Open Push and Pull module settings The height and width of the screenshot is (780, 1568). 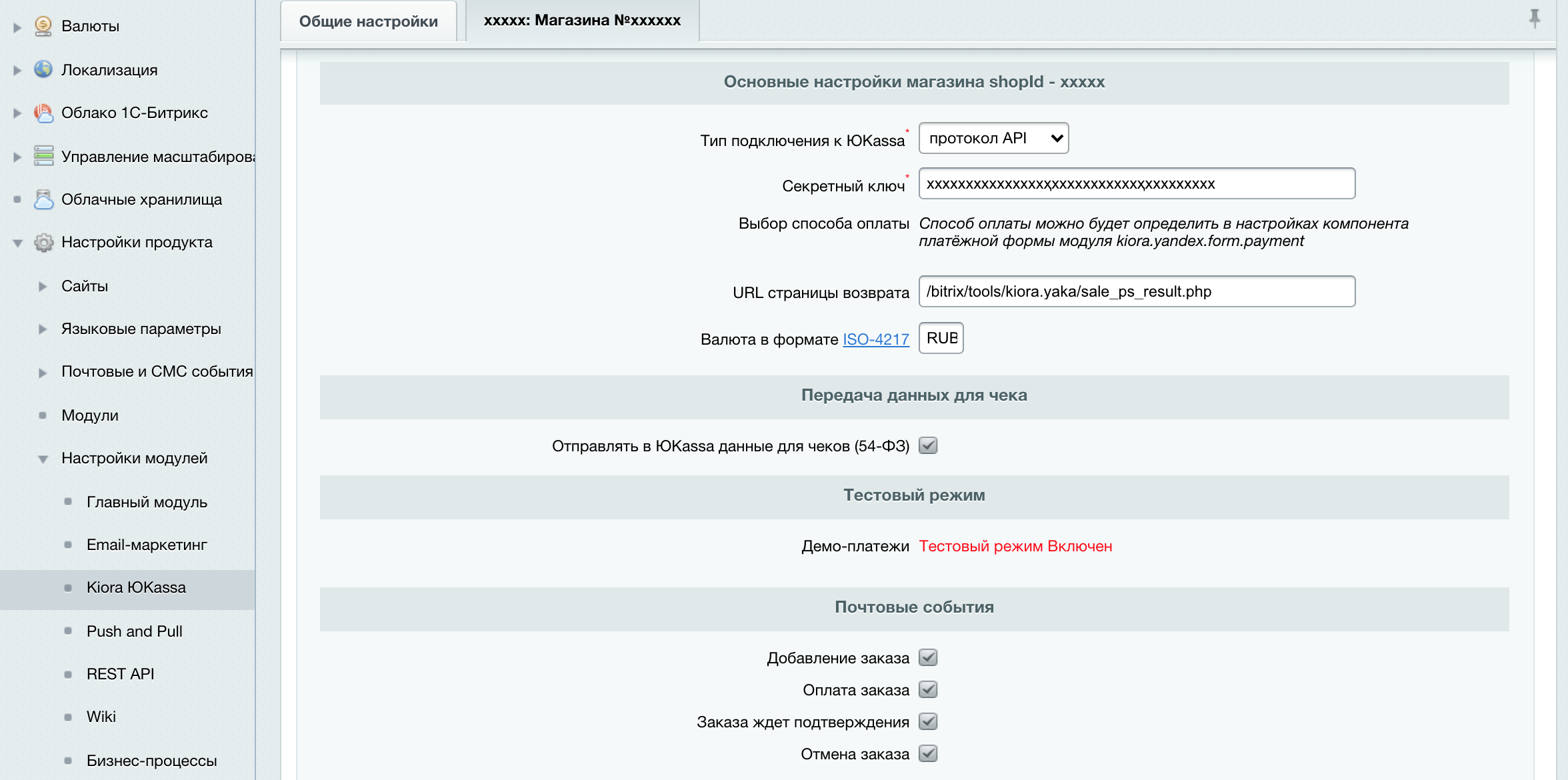point(134,631)
